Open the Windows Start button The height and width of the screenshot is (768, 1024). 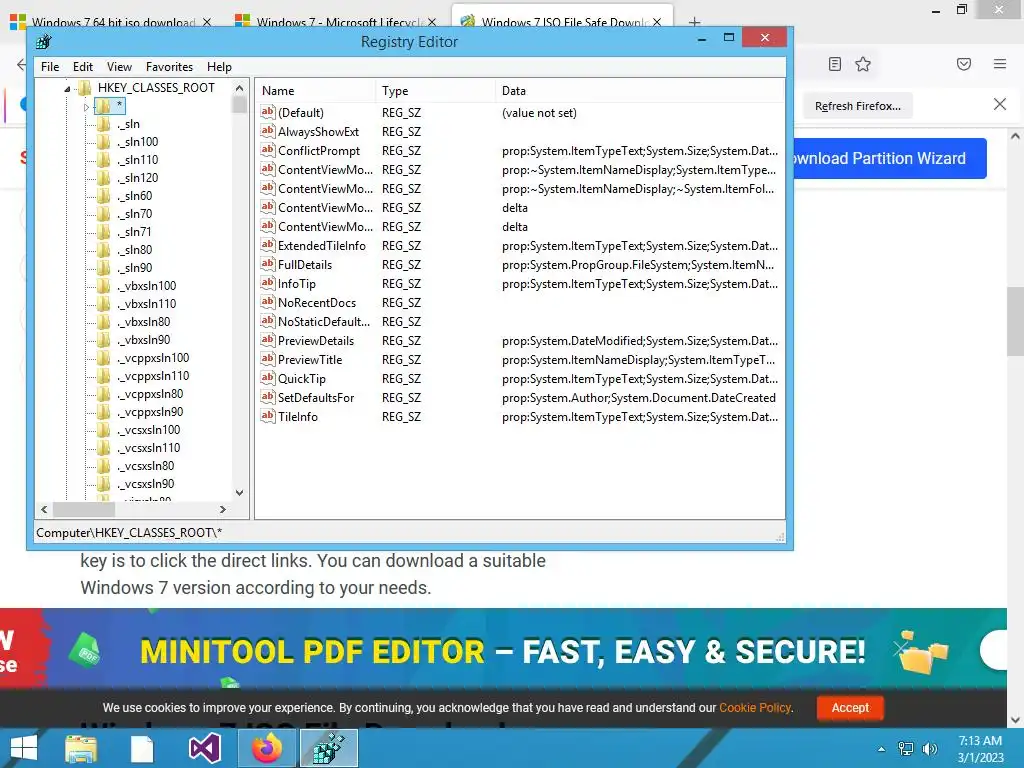24,748
